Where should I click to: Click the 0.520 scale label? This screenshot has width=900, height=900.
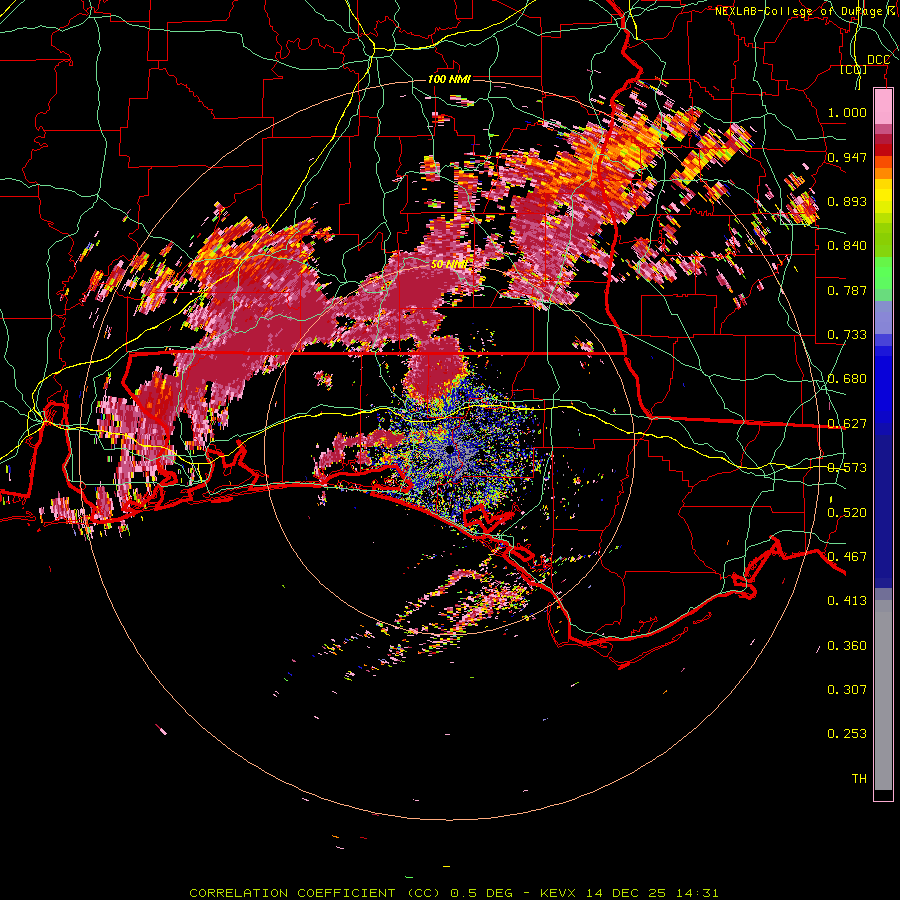[847, 513]
